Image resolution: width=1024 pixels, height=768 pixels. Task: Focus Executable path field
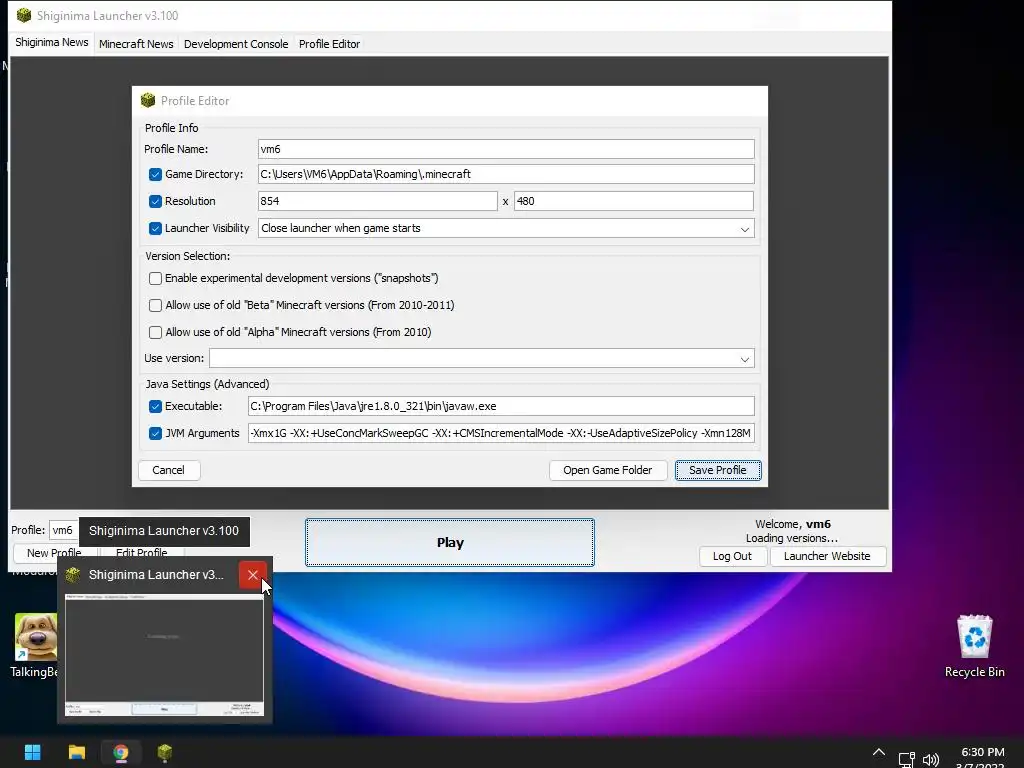(501, 406)
